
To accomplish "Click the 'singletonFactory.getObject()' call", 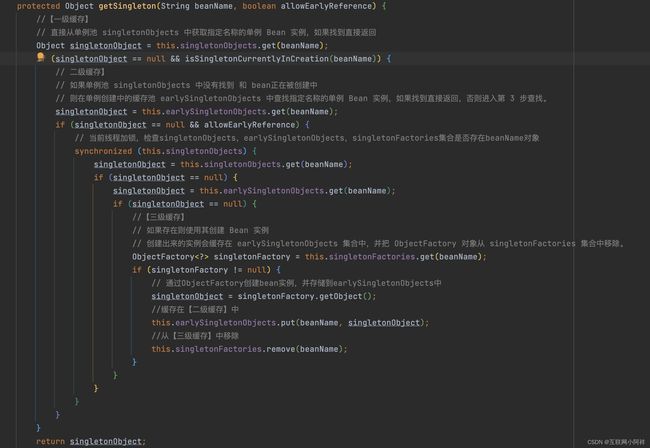I will (306, 297).
